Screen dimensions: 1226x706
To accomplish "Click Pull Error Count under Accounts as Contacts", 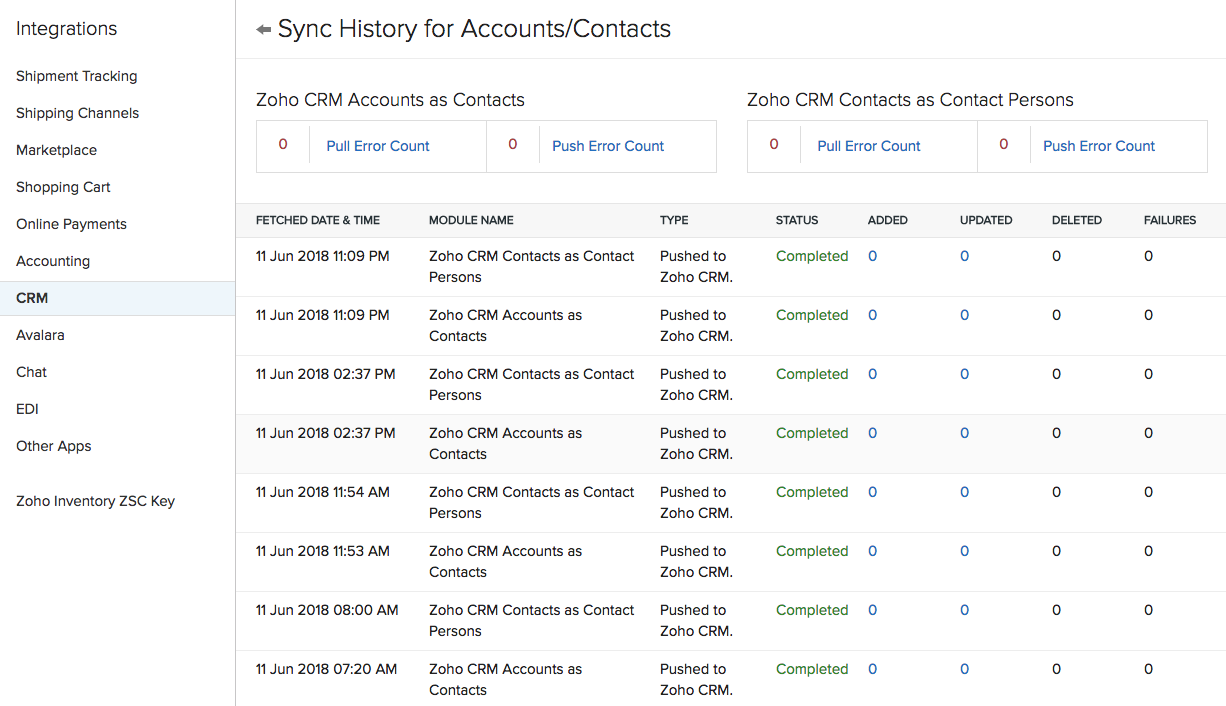I will point(377,146).
